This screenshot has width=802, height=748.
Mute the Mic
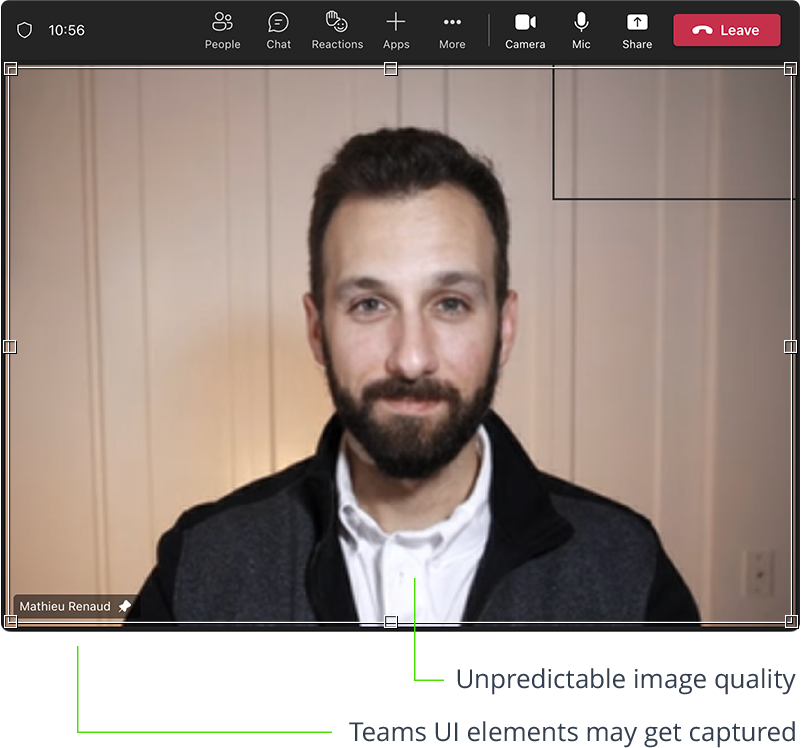pyautogui.click(x=581, y=31)
